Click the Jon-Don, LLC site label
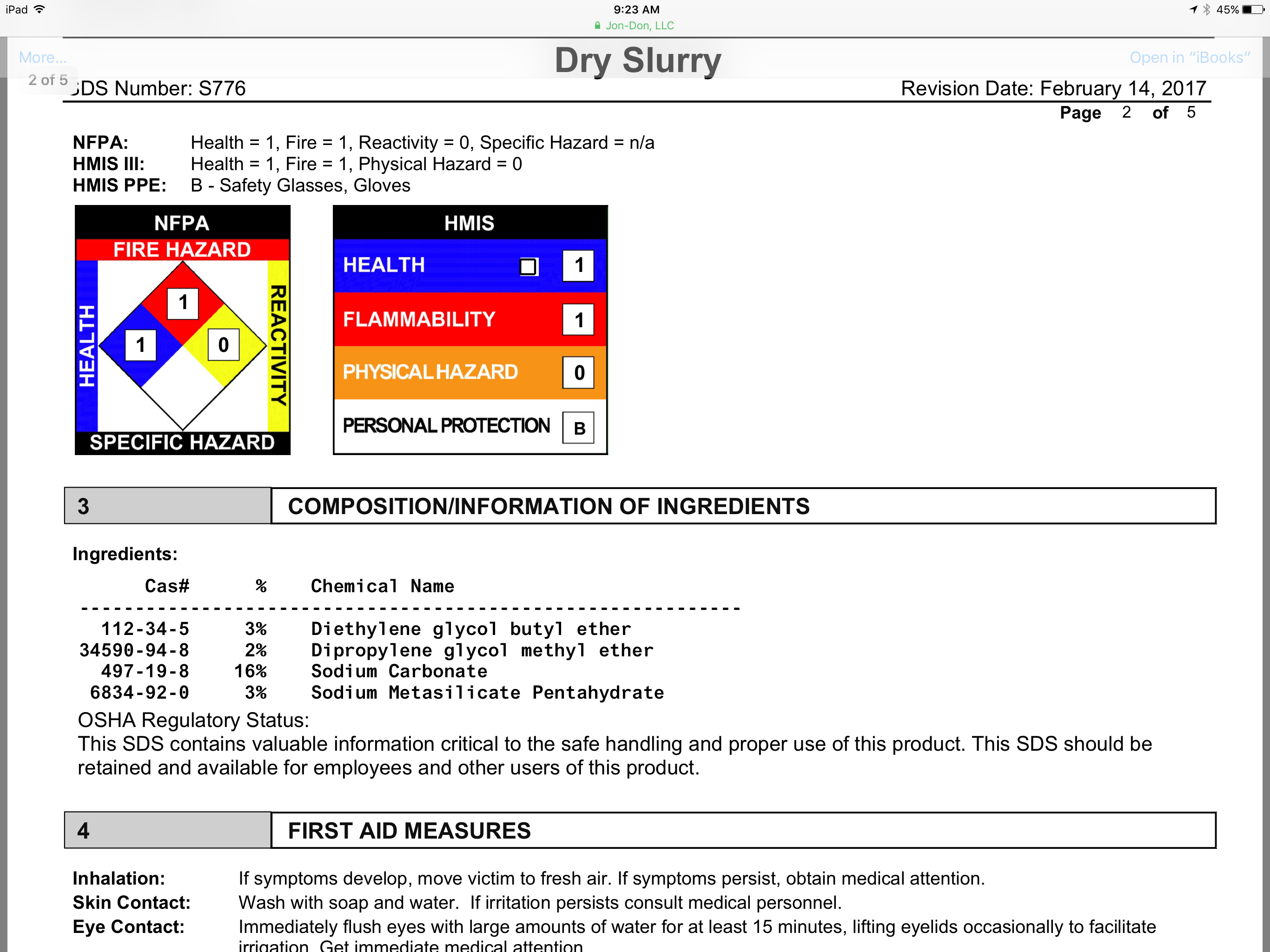 640,25
